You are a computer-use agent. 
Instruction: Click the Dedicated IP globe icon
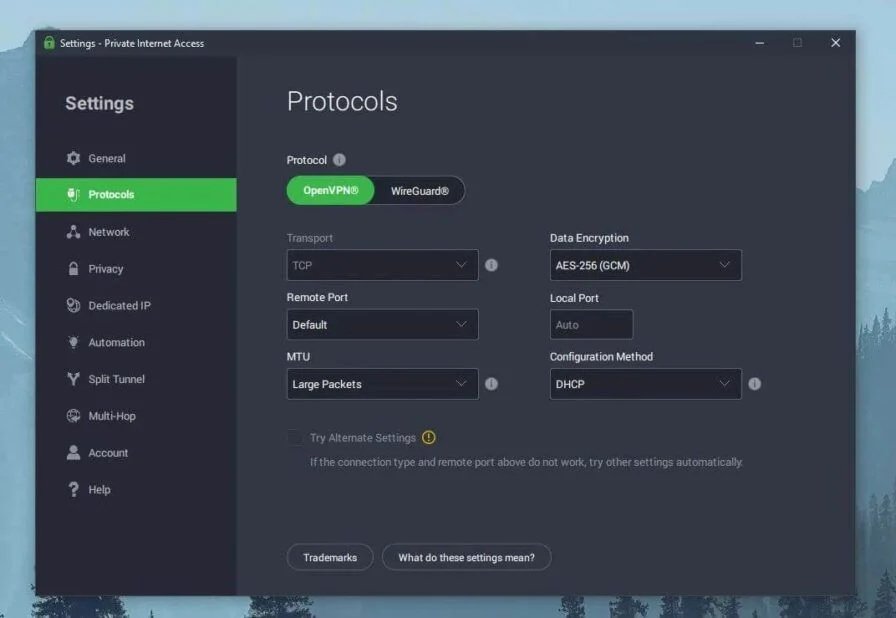click(x=73, y=306)
